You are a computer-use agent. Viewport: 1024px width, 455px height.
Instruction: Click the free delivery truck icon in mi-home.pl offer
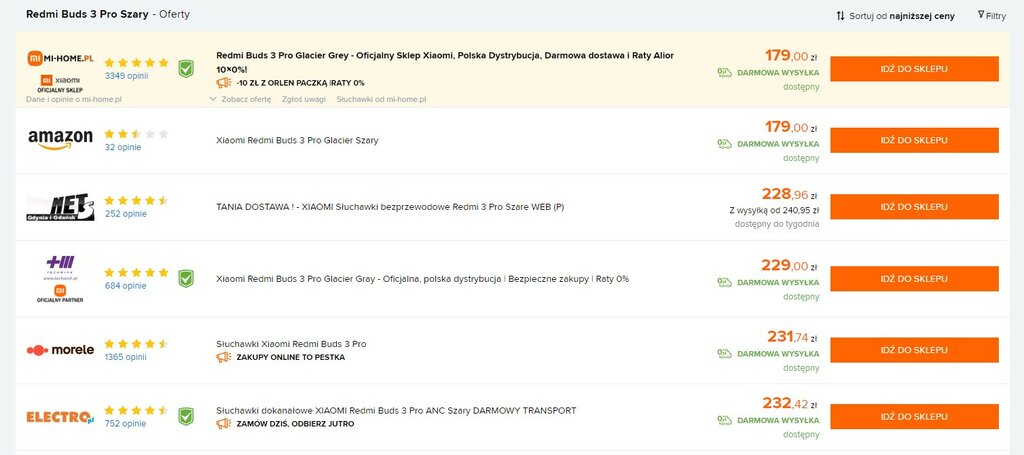(724, 72)
